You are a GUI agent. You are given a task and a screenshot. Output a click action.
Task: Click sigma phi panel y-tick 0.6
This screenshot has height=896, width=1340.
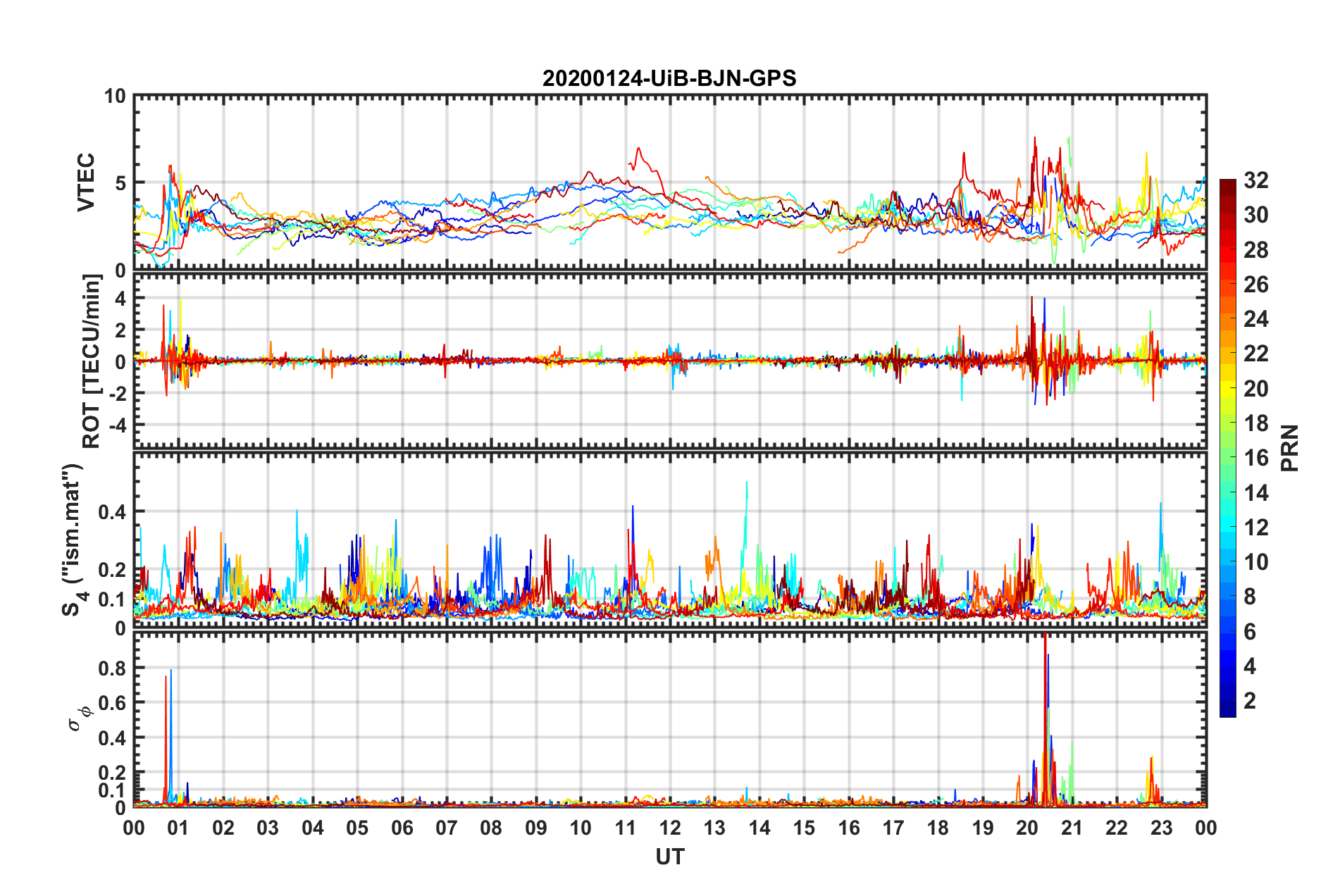click(112, 703)
